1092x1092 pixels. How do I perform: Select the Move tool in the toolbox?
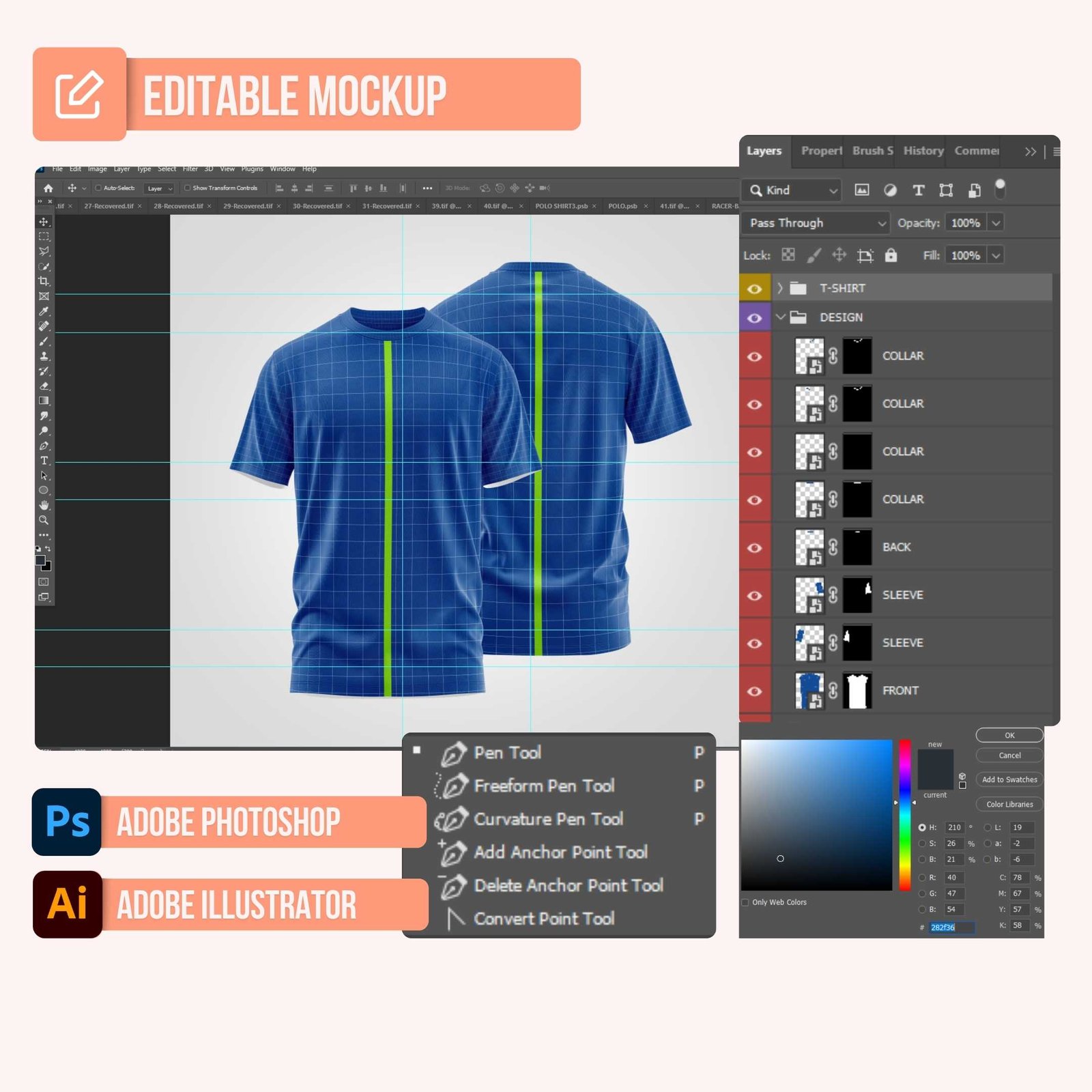tap(44, 222)
